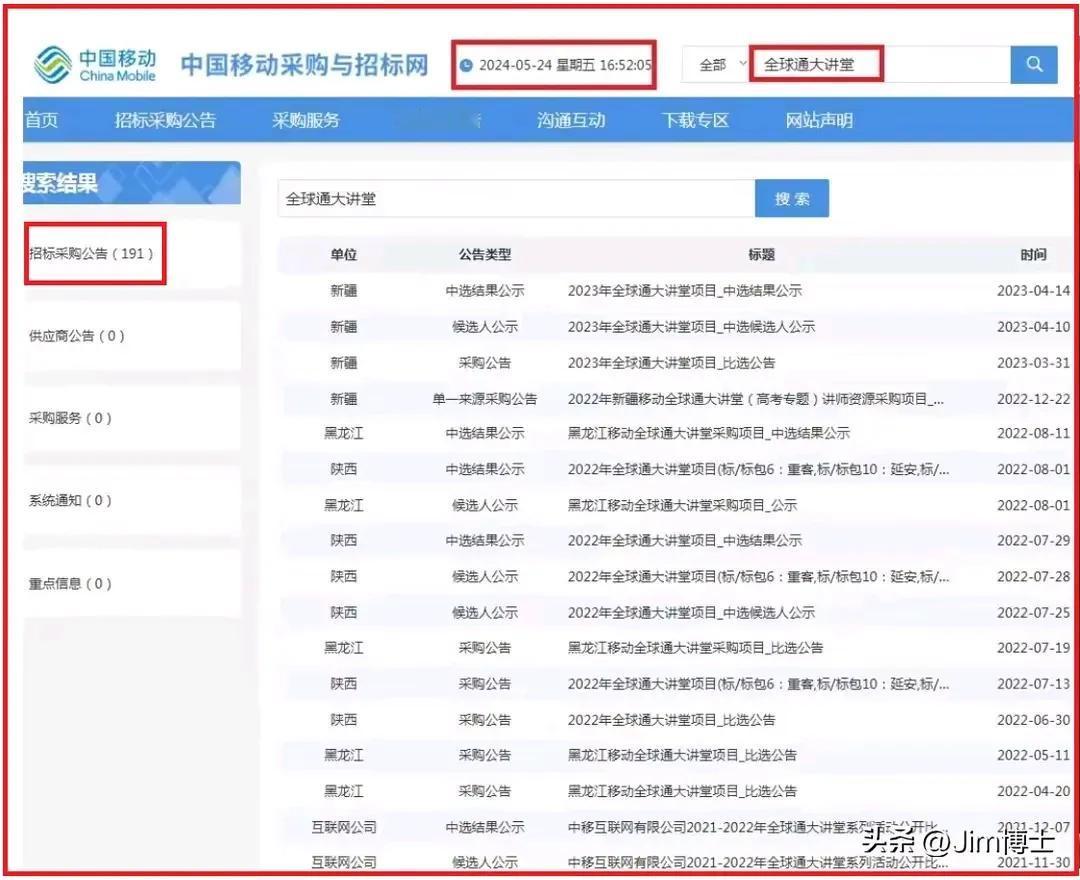Click the 时间 column header
This screenshot has height=880, width=1080.
pyautogui.click(x=1033, y=255)
